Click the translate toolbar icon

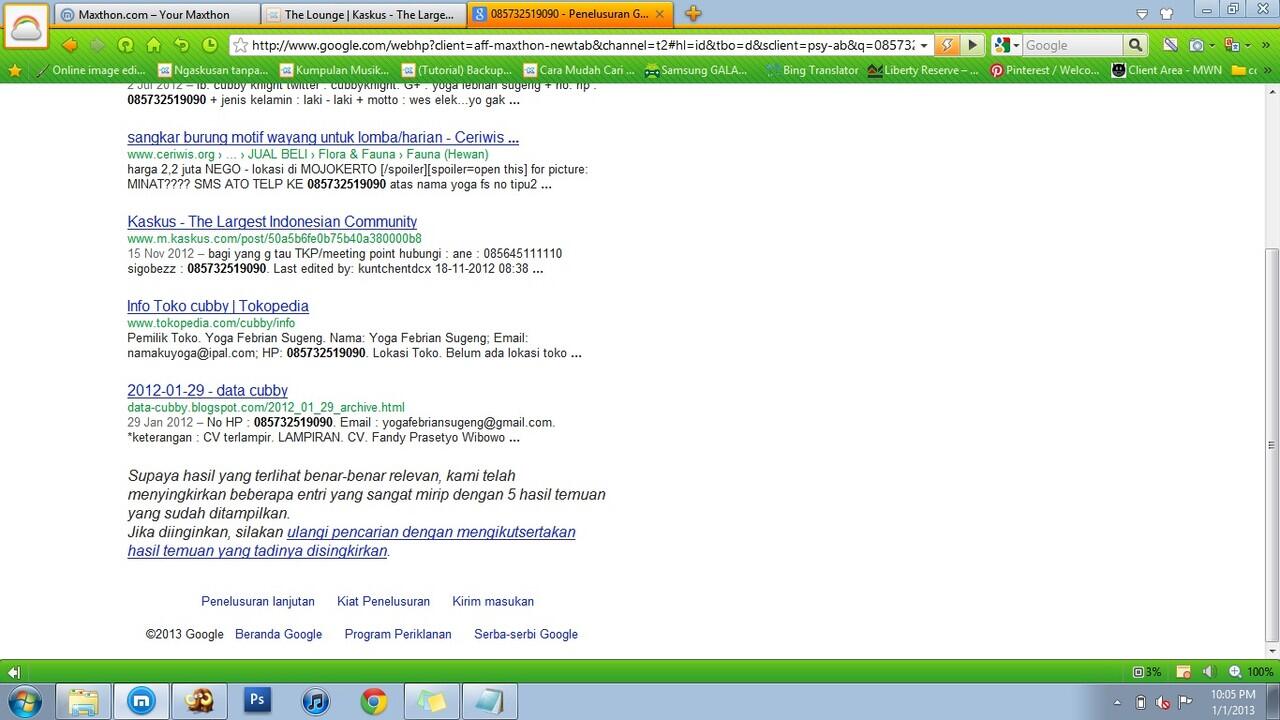(1232, 45)
